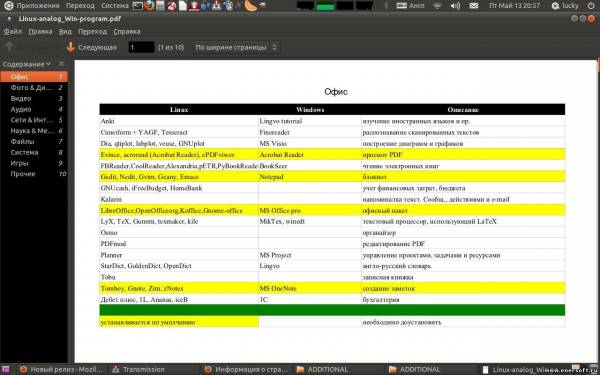
Task: Open Firefox from the top panel launcher
Action: click(x=149, y=6)
